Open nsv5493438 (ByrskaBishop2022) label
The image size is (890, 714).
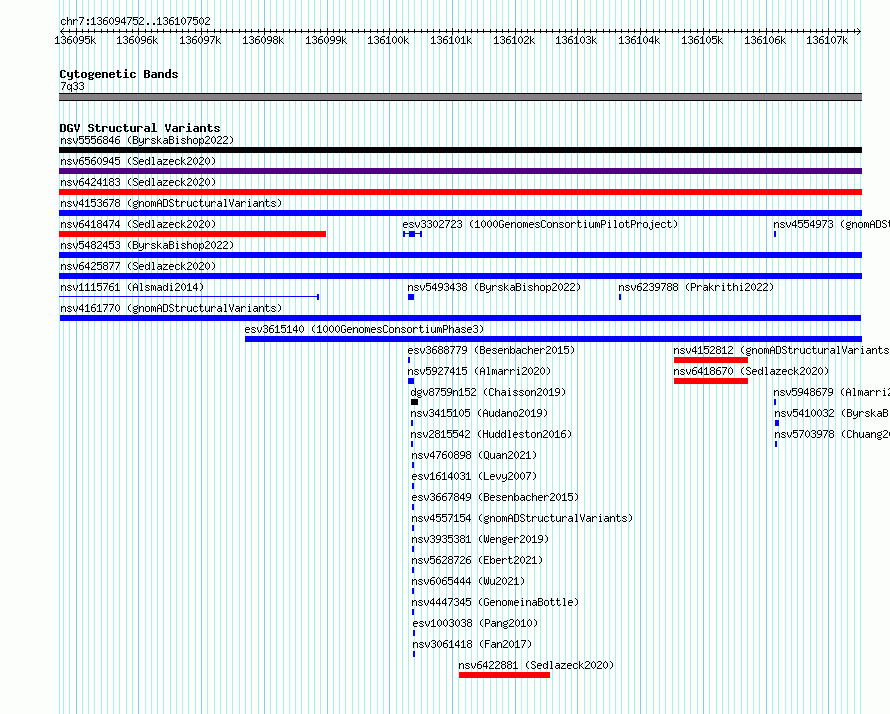[494, 287]
